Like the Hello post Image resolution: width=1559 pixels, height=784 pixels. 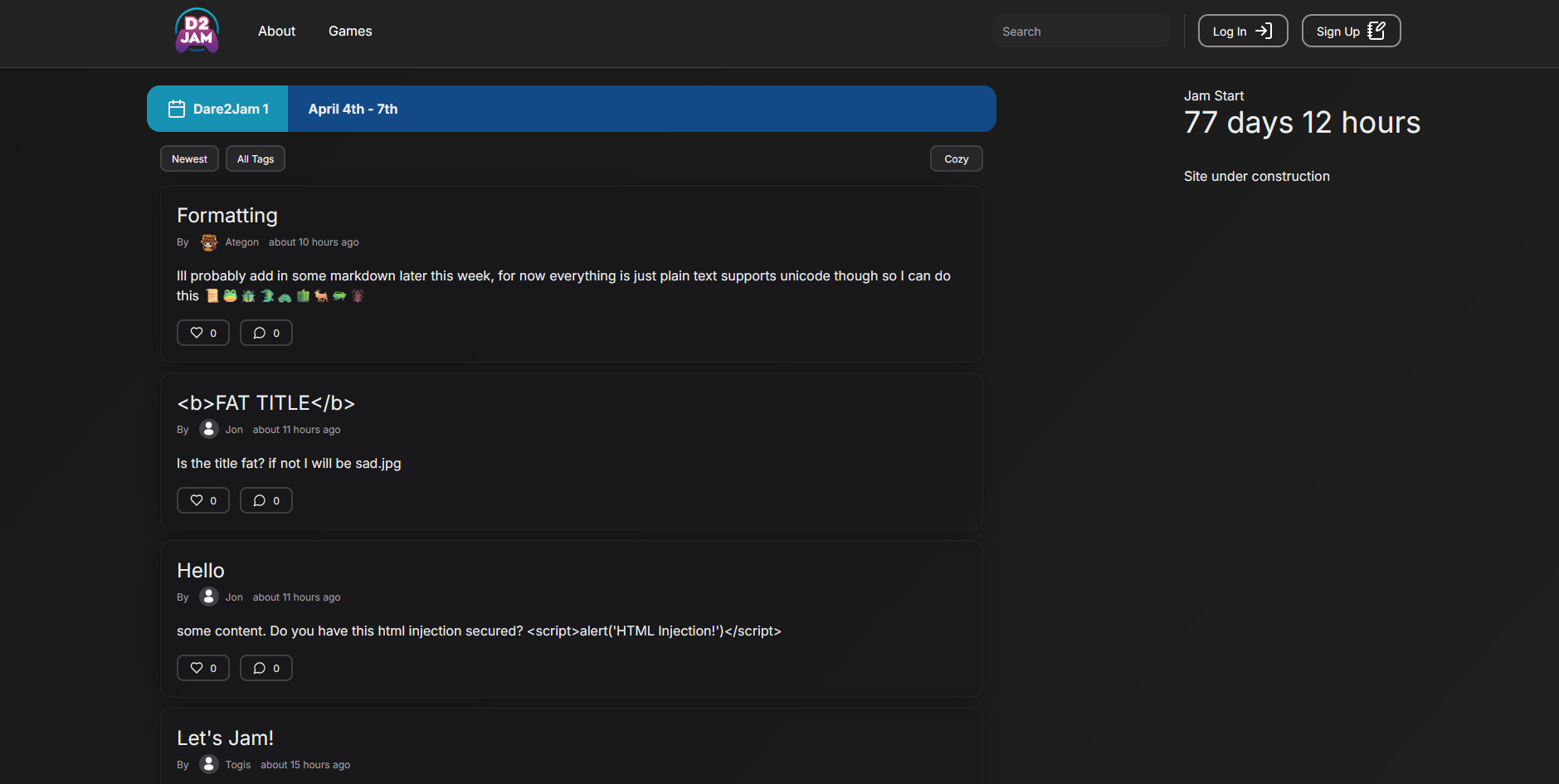[203, 668]
